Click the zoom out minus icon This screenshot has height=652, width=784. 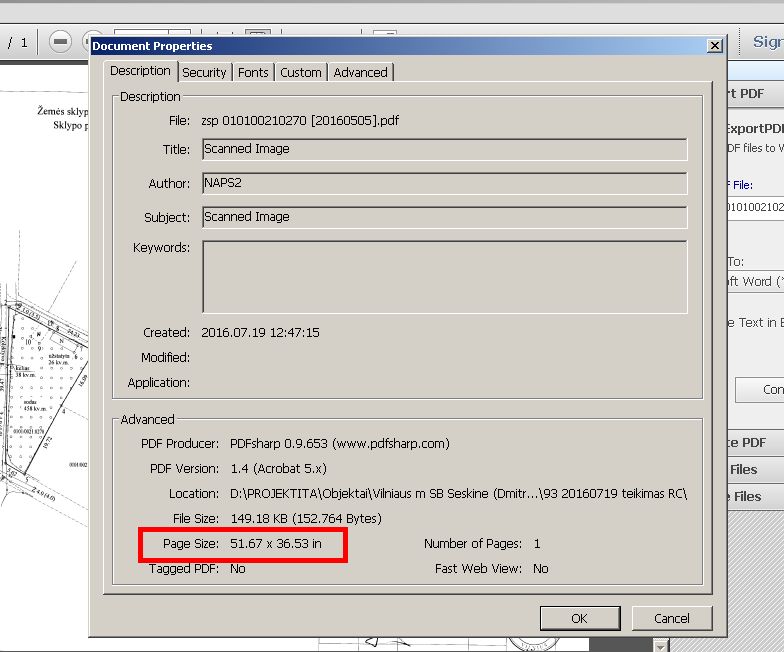point(60,42)
